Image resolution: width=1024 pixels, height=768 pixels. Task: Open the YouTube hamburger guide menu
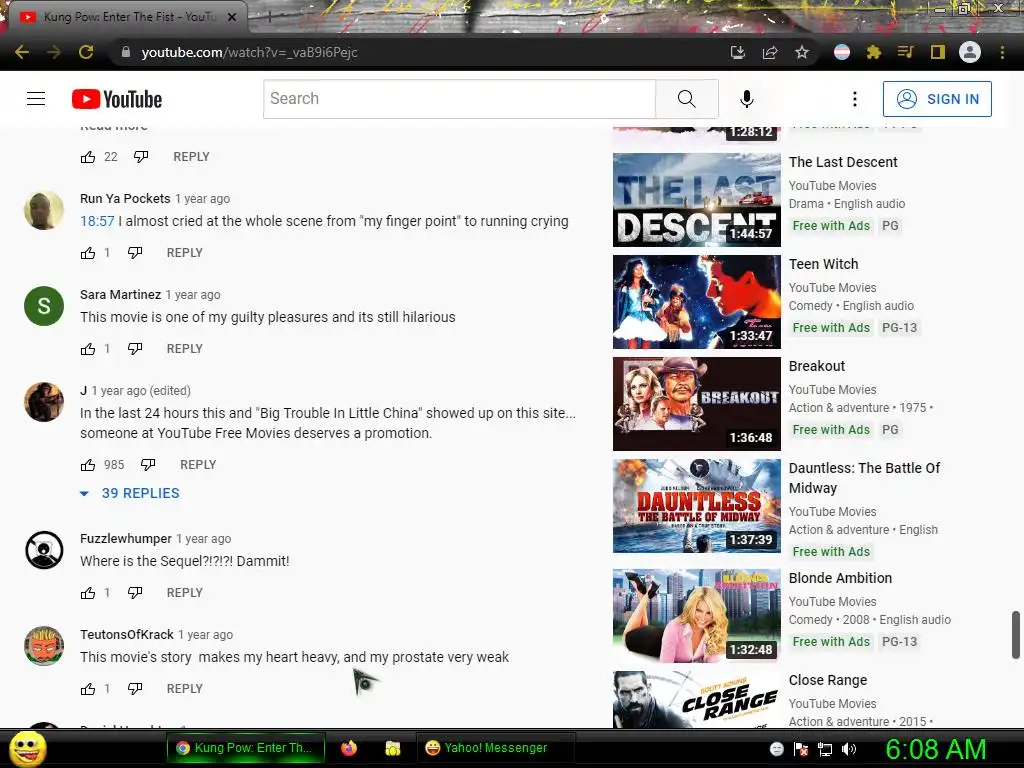click(x=36, y=99)
